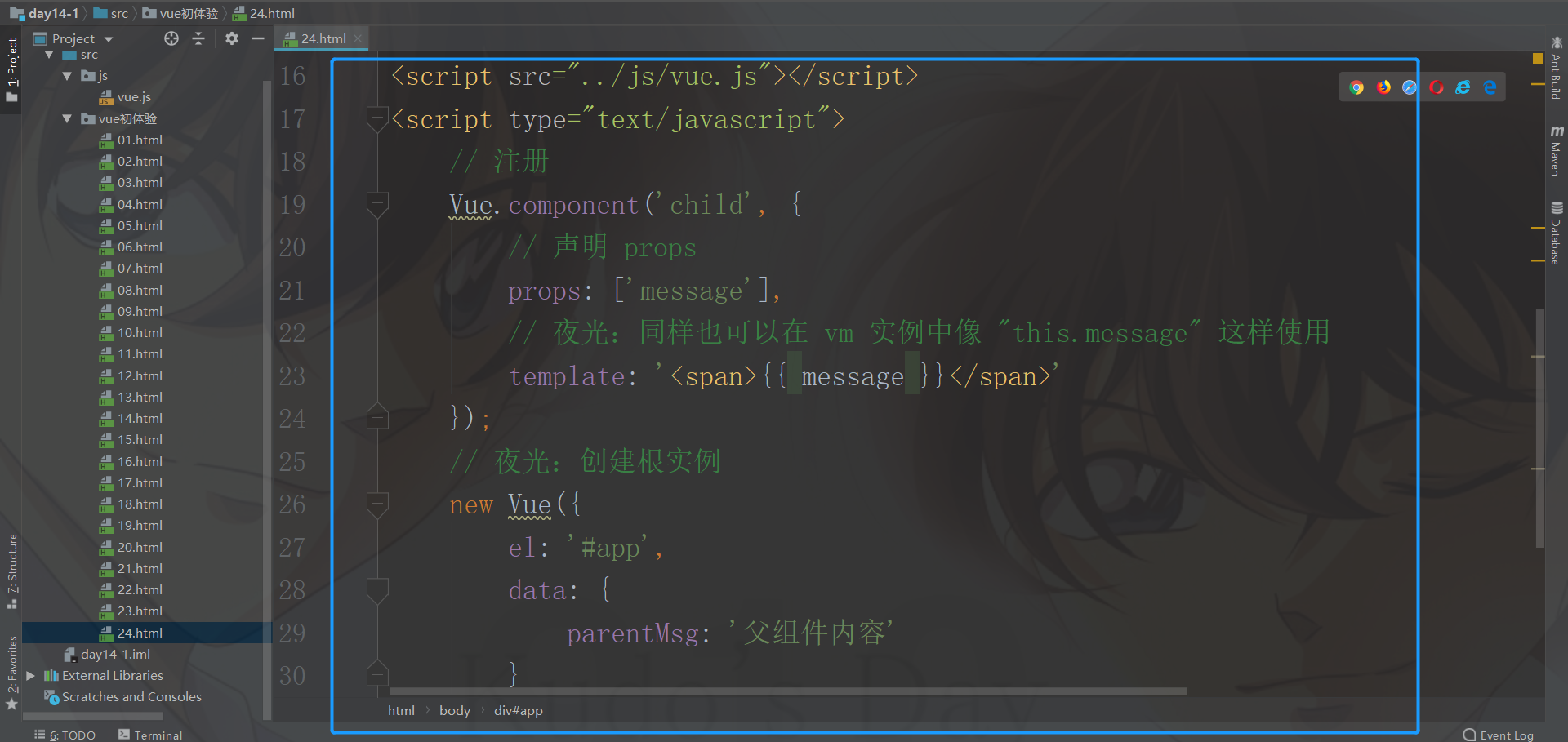Click parentMsg property on line 29
The image size is (1568, 742).
click(x=633, y=633)
